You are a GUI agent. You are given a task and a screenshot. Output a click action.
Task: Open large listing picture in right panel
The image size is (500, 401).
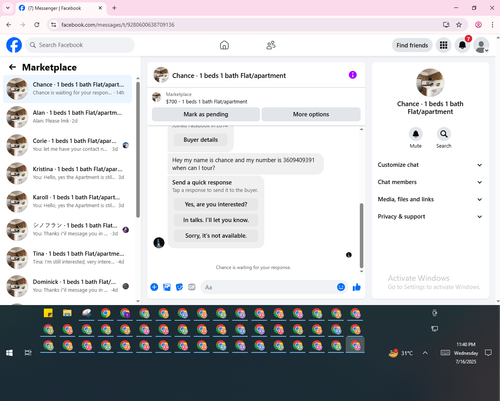(x=430, y=83)
